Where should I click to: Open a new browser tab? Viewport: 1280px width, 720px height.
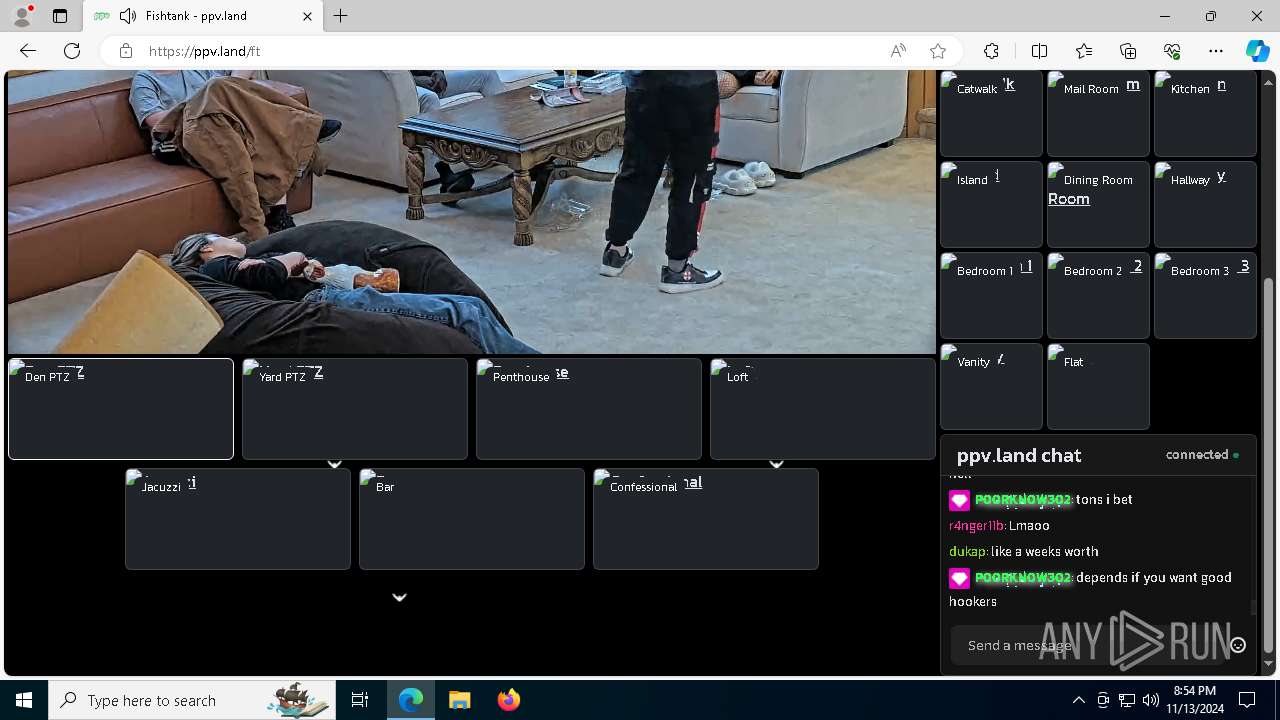(x=341, y=16)
